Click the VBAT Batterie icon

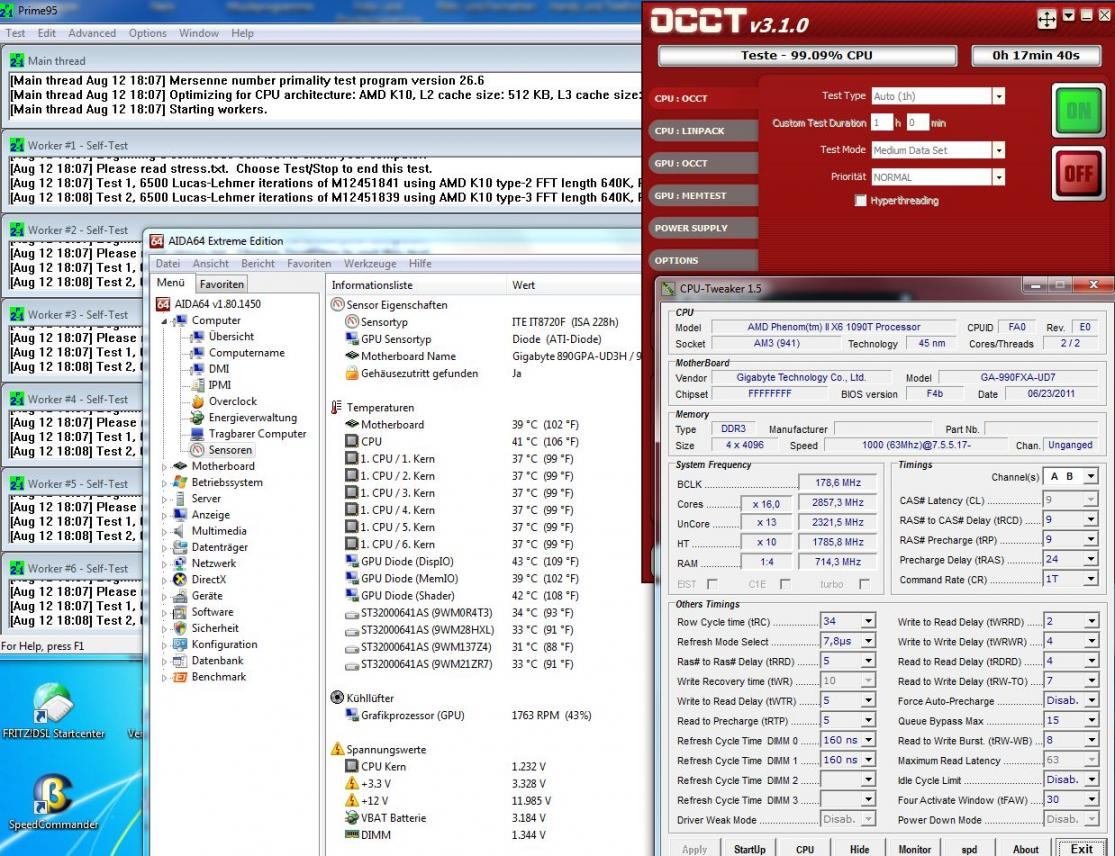click(x=351, y=818)
